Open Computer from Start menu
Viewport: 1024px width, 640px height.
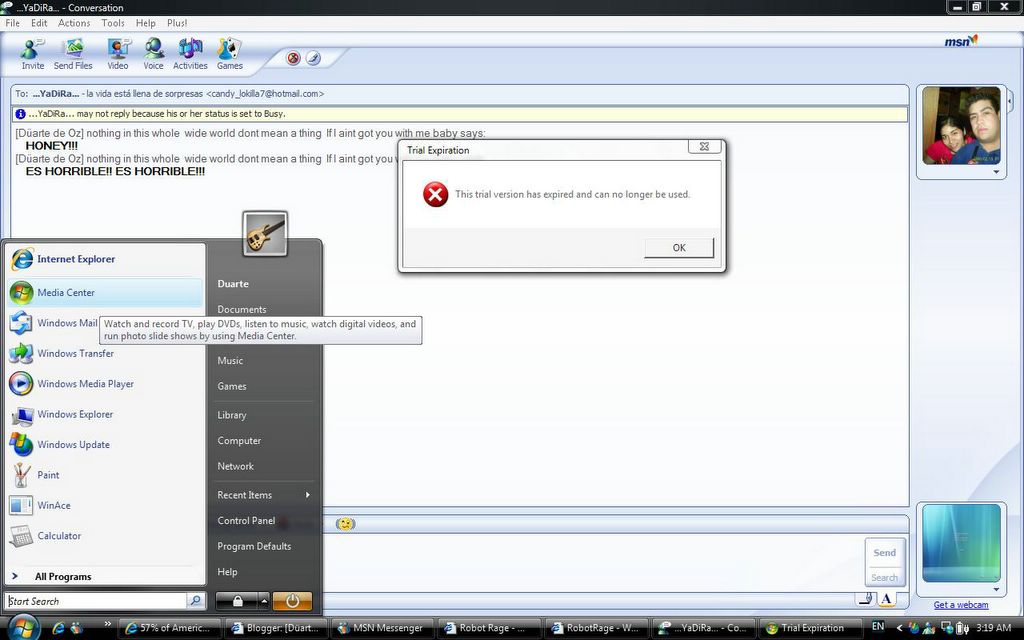tap(239, 441)
